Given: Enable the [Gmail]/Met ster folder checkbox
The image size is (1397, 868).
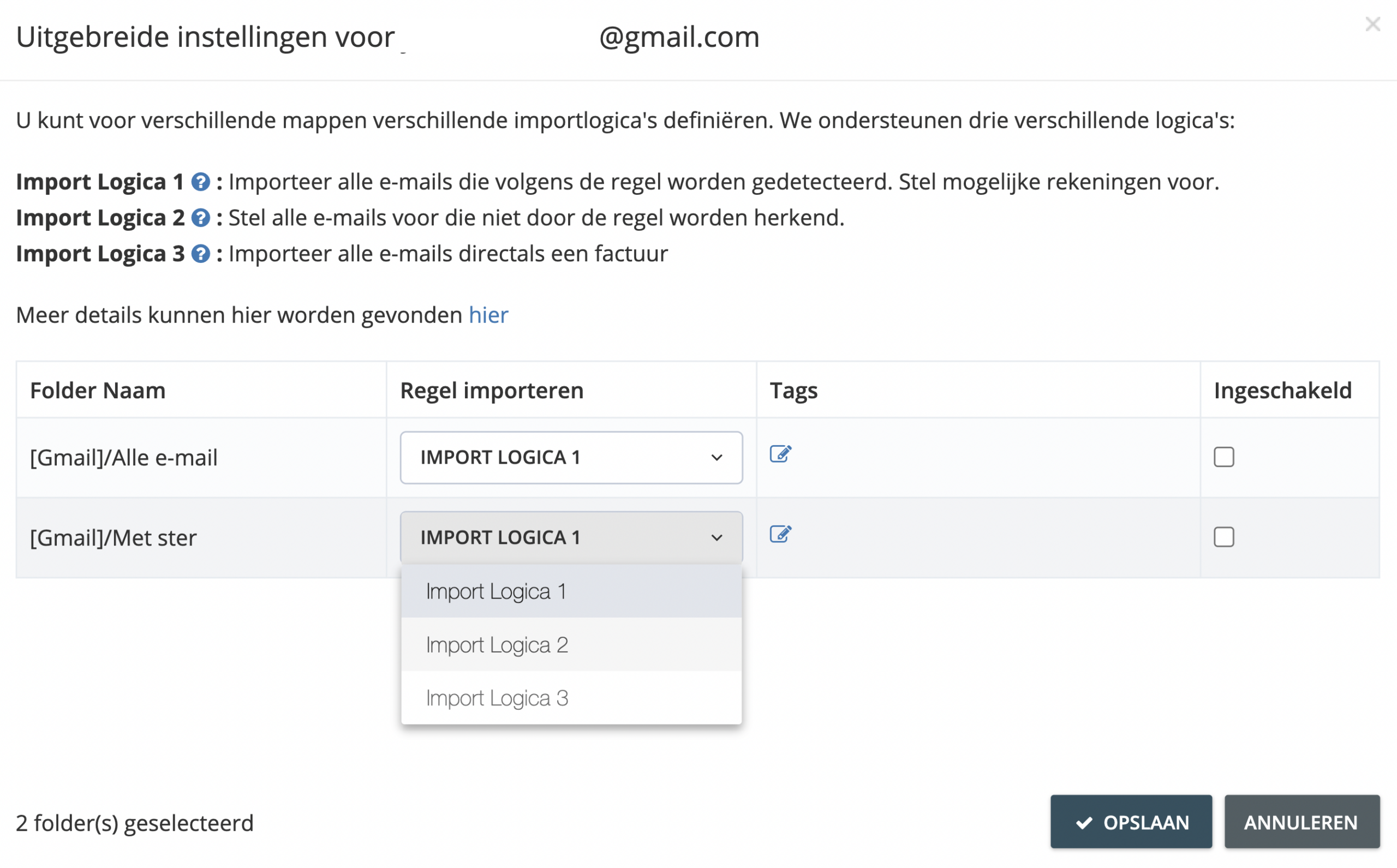Looking at the screenshot, I should coord(1223,537).
